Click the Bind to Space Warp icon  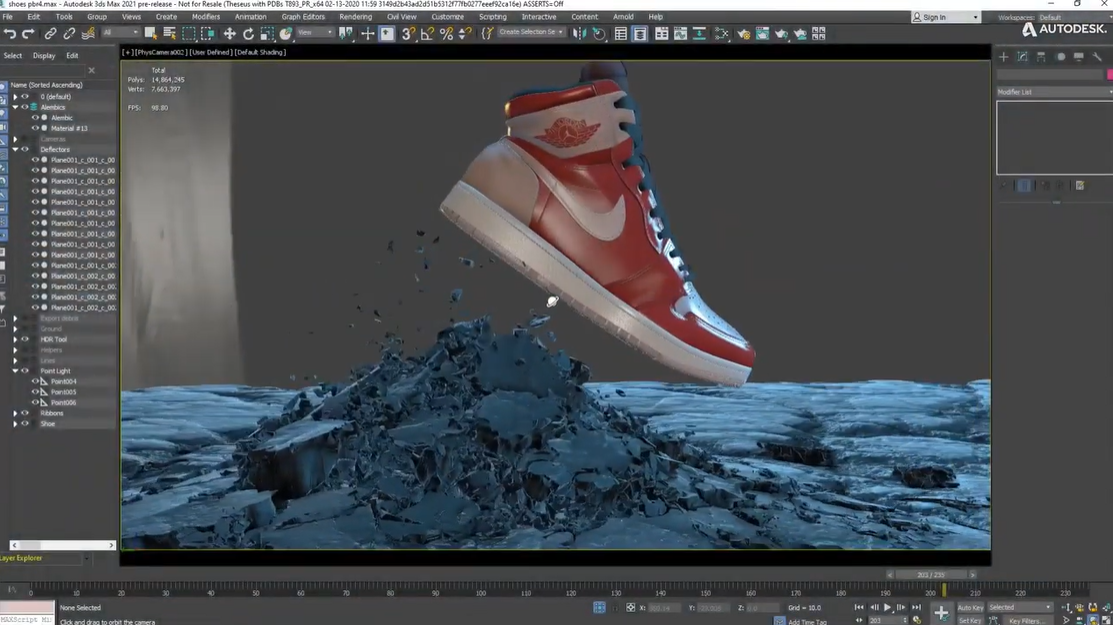click(88, 33)
